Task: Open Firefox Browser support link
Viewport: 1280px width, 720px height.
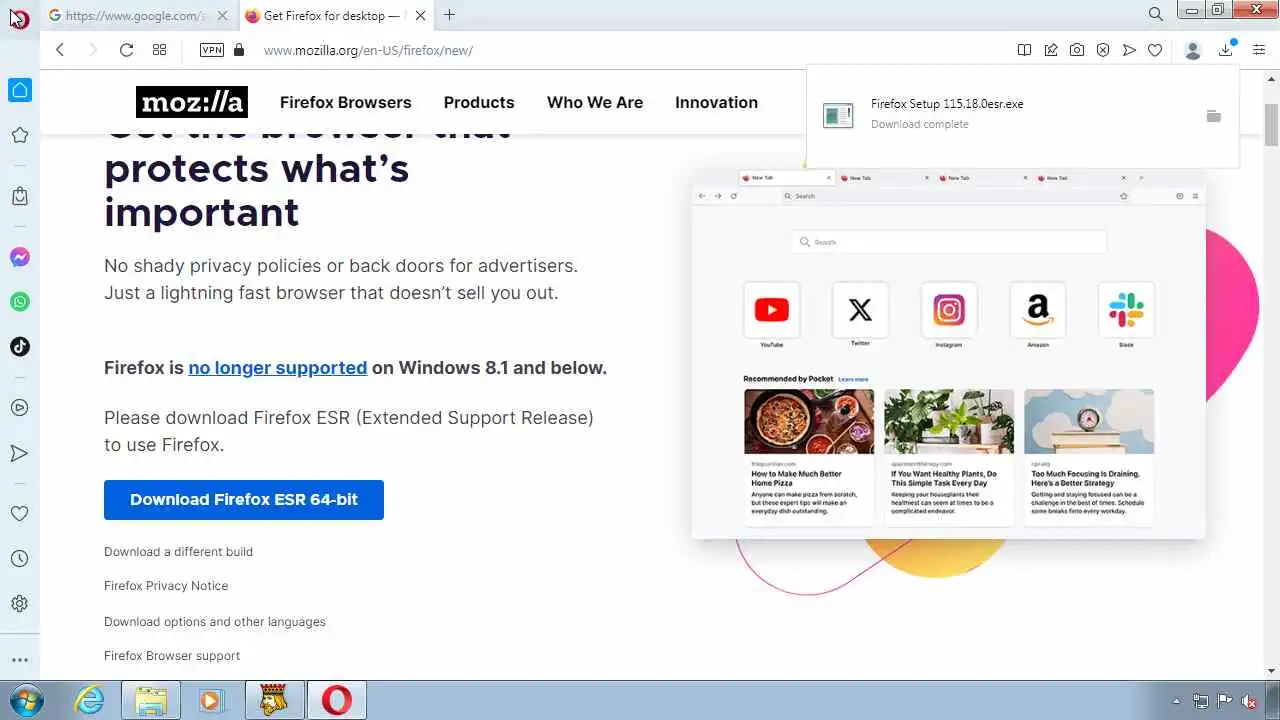Action: click(x=172, y=656)
